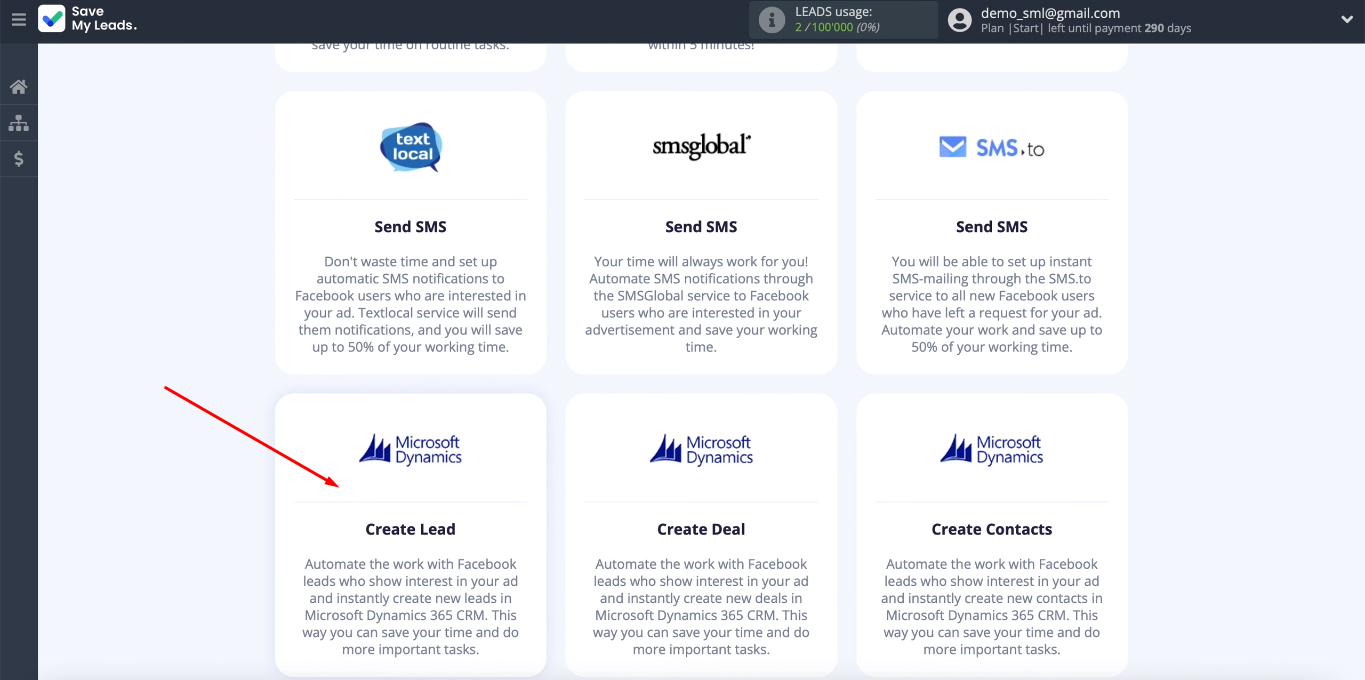Open the connections sitemap icon in sidebar
This screenshot has height=680, width=1365.
pyautogui.click(x=18, y=123)
